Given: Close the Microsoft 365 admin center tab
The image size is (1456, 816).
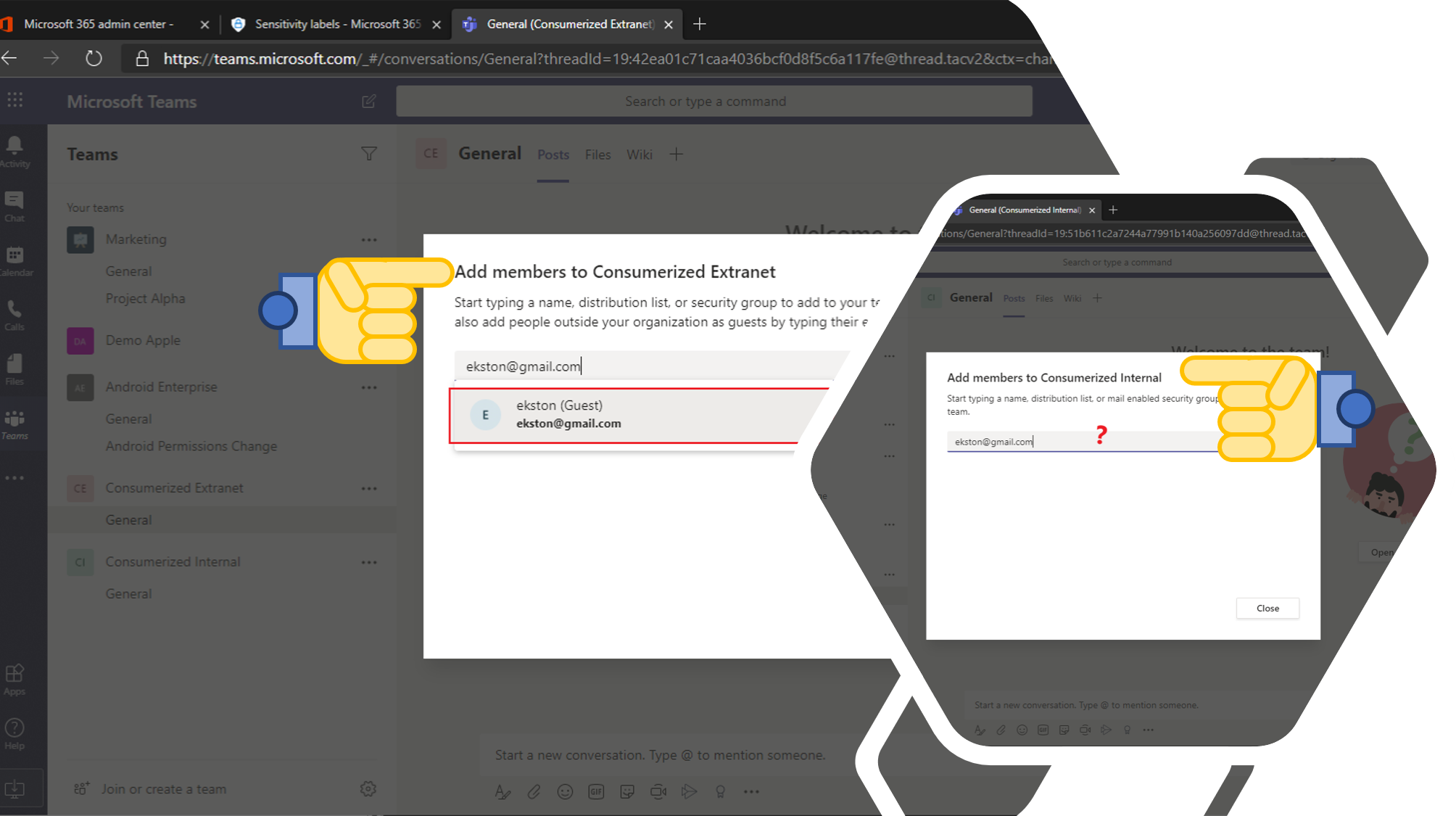Looking at the screenshot, I should click(x=204, y=25).
